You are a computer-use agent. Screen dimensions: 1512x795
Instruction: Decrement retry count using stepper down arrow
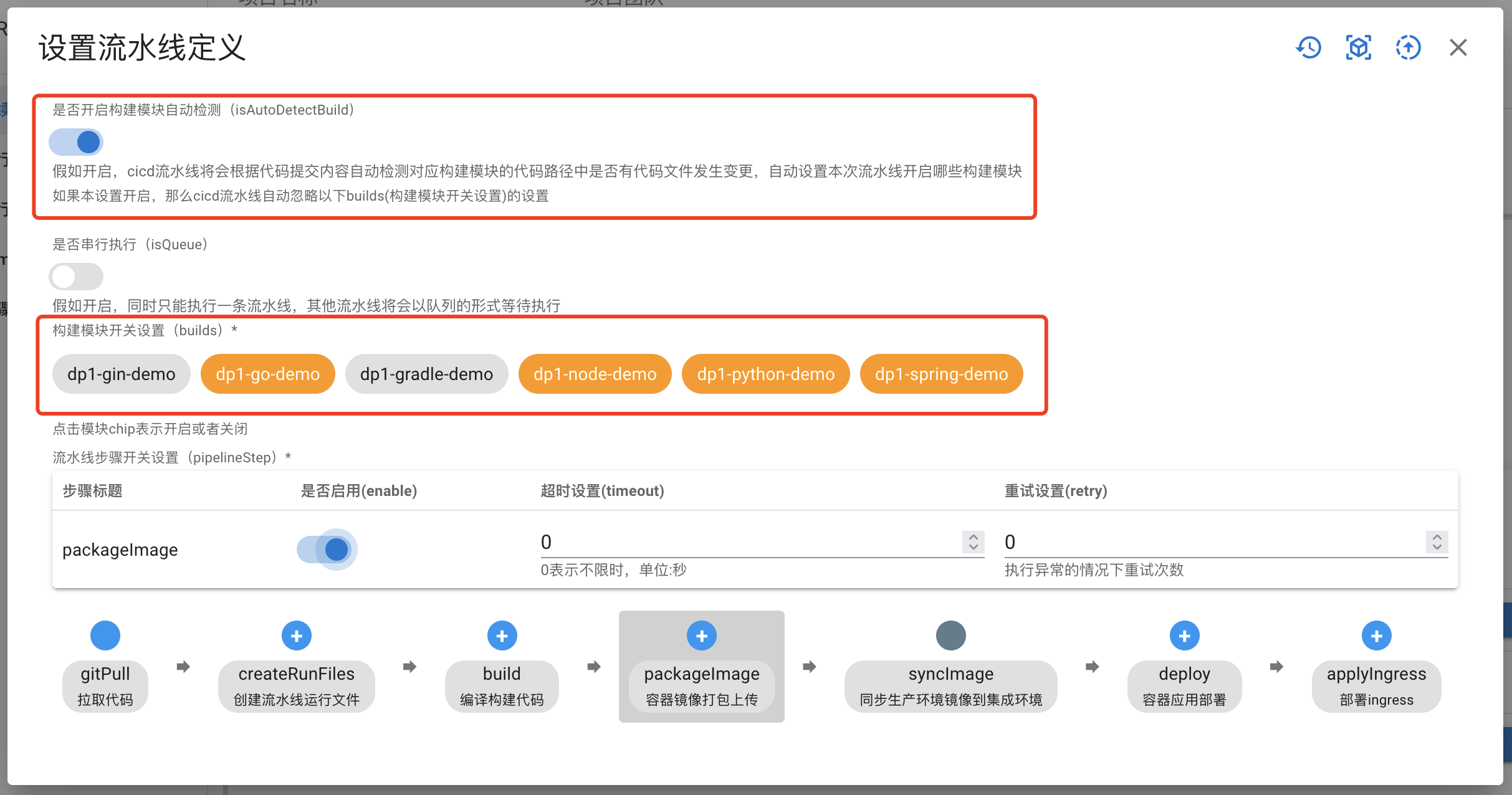point(1436,547)
